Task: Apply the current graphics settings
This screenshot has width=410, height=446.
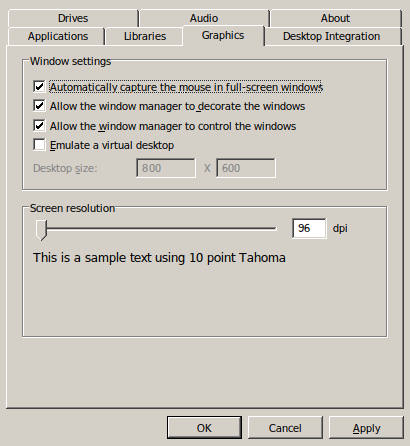Action: (366, 428)
